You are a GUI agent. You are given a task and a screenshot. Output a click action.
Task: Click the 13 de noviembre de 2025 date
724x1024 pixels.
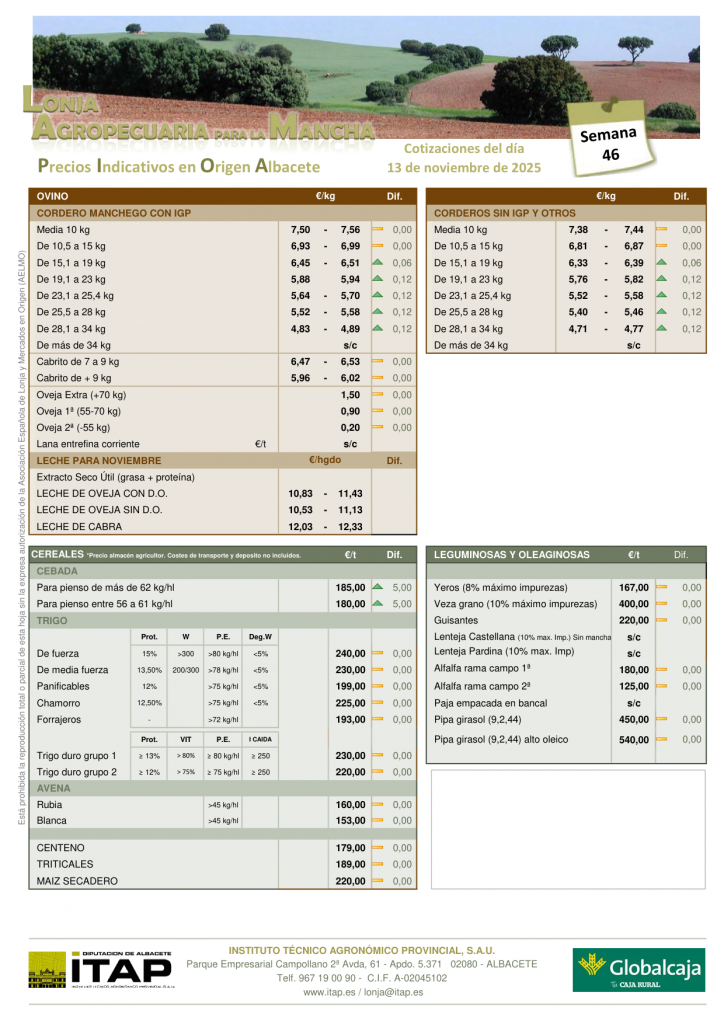click(x=463, y=168)
